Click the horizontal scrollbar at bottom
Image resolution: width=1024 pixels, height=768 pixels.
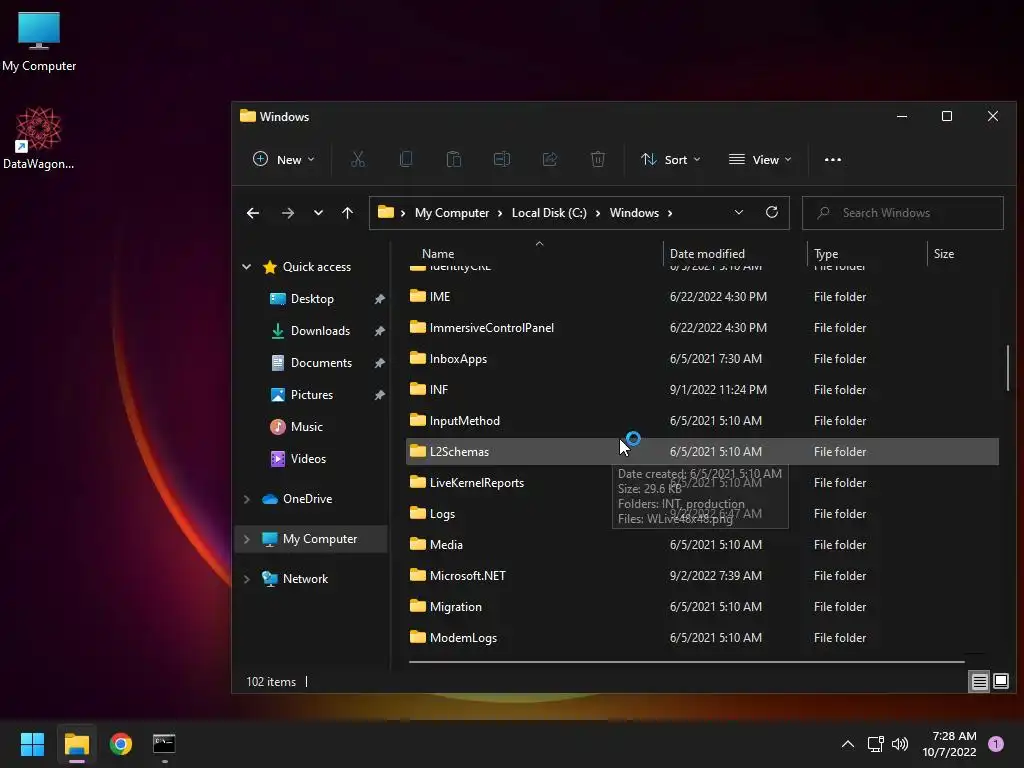click(x=686, y=662)
